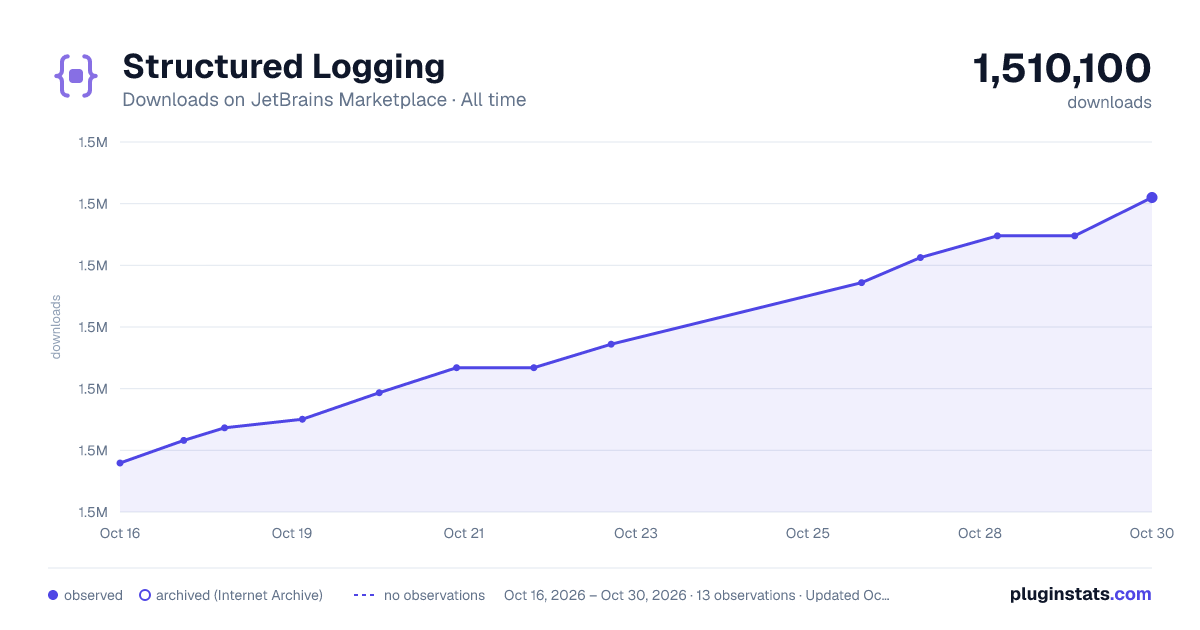The width and height of the screenshot is (1200, 630).
Task: Click the Oct 19 axis label
Action: 292,533
